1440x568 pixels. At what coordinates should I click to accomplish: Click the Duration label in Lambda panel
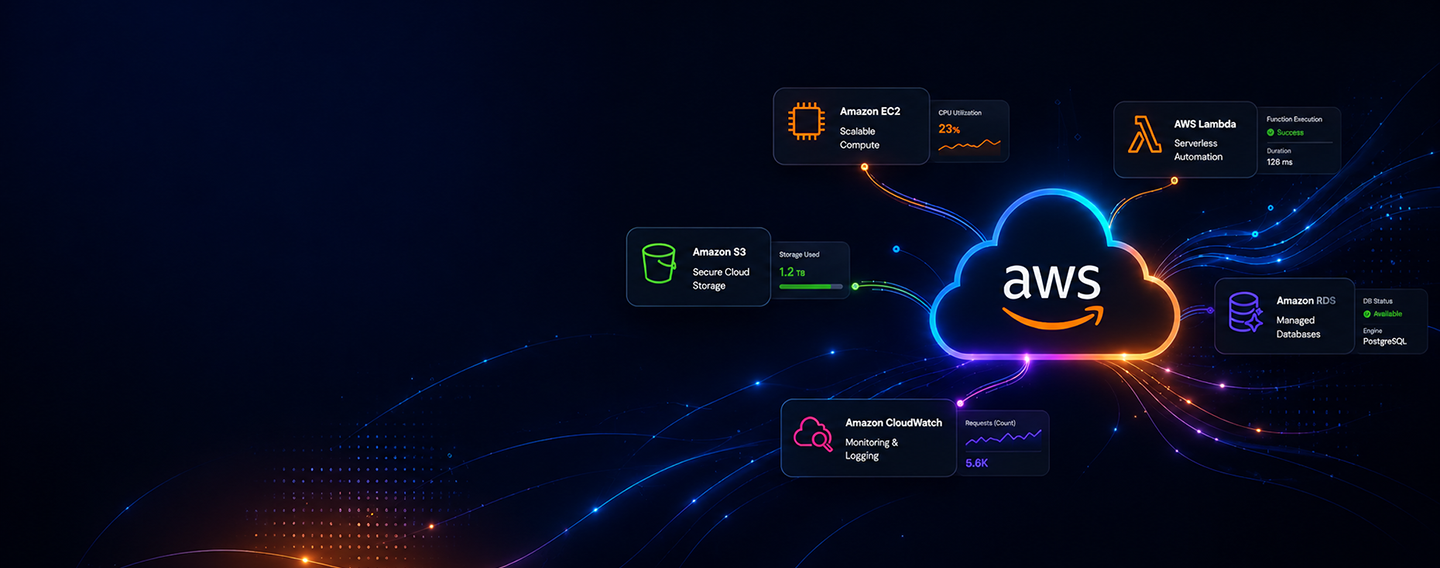(1279, 150)
